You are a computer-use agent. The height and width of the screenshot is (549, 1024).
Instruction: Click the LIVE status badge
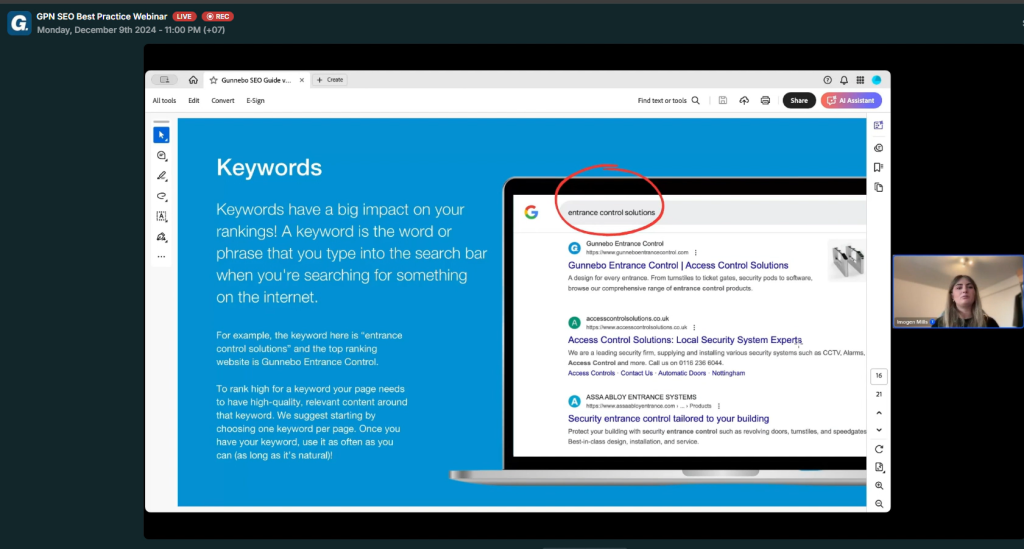(x=184, y=16)
